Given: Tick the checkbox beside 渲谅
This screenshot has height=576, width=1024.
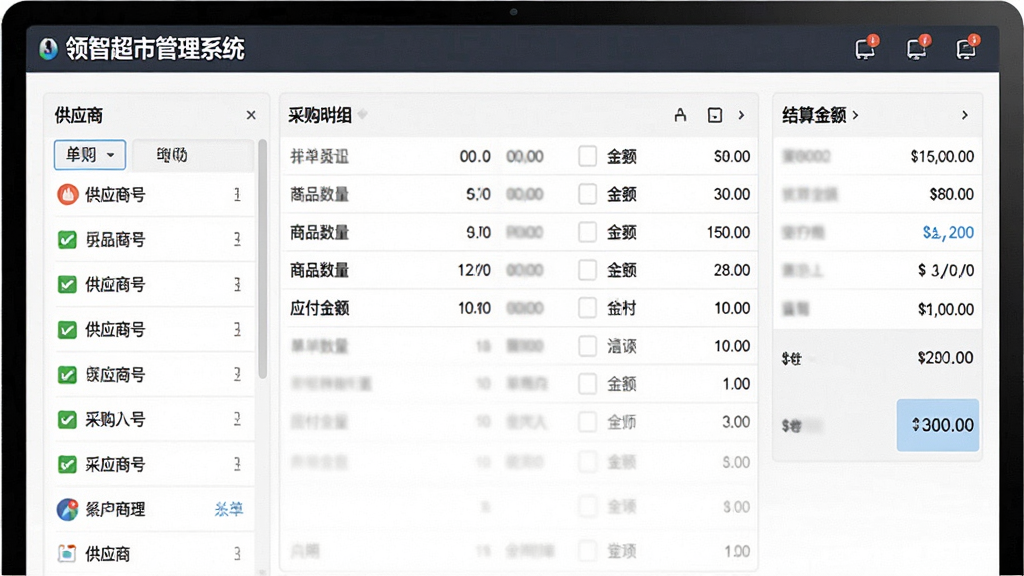Looking at the screenshot, I should pos(587,345).
